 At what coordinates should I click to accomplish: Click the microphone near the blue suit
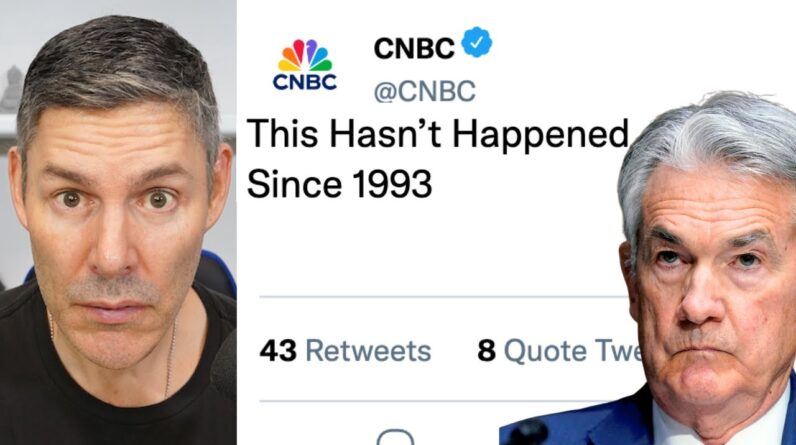[x=526, y=432]
